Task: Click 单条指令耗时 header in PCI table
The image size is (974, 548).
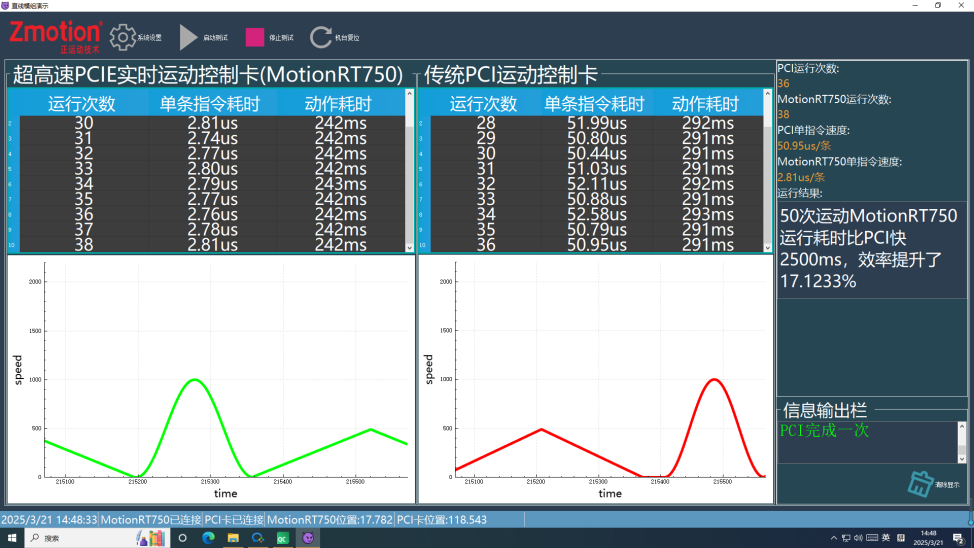Action: point(594,104)
